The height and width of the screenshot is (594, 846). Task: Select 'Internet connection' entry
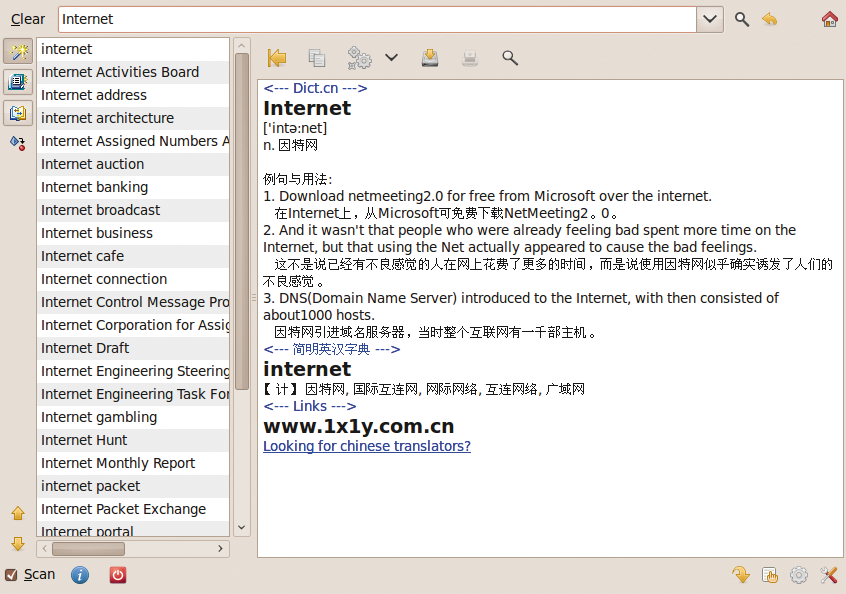(133, 279)
